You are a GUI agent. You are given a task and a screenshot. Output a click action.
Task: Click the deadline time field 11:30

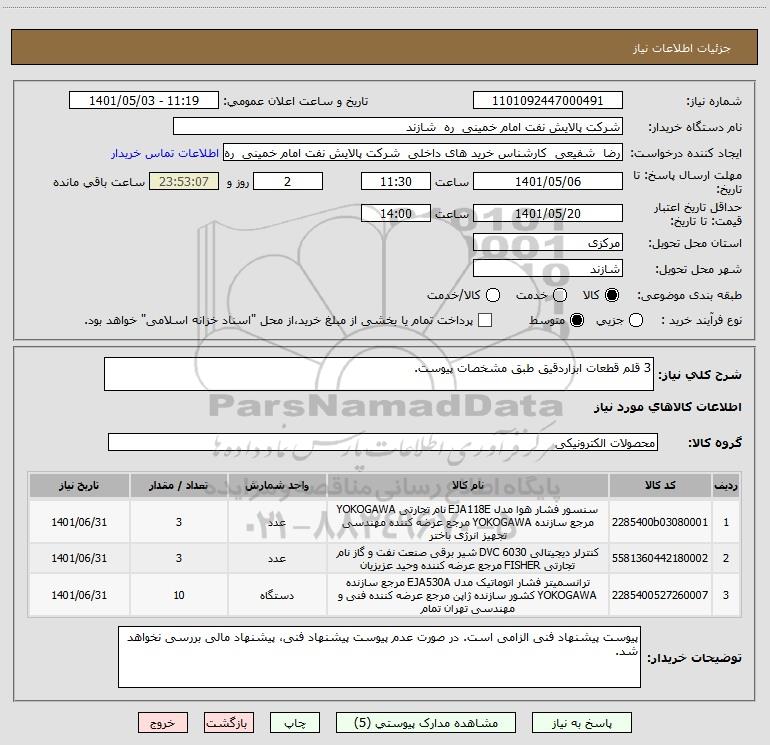(x=396, y=181)
